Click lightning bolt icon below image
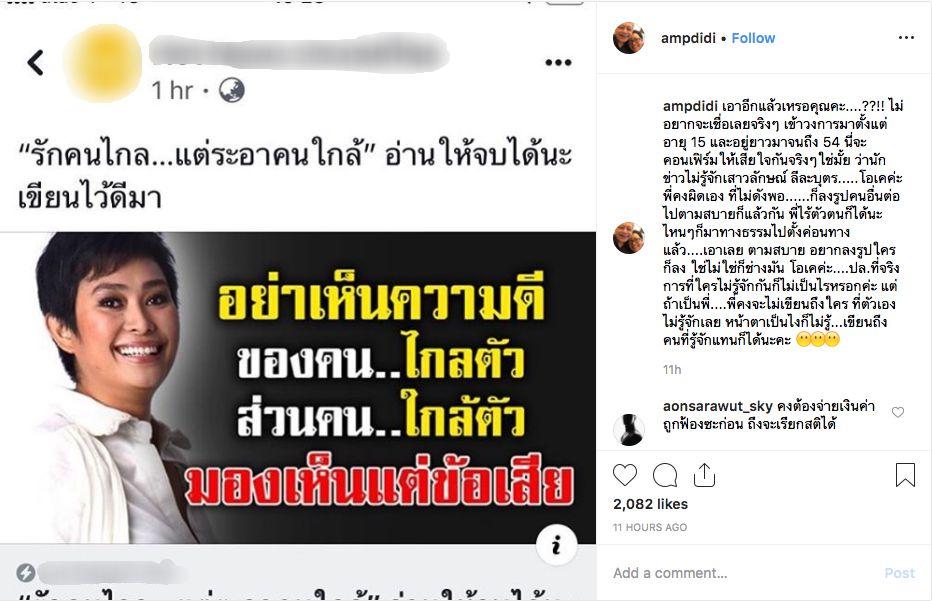Viewport: 932px width, 601px height. 26,572
